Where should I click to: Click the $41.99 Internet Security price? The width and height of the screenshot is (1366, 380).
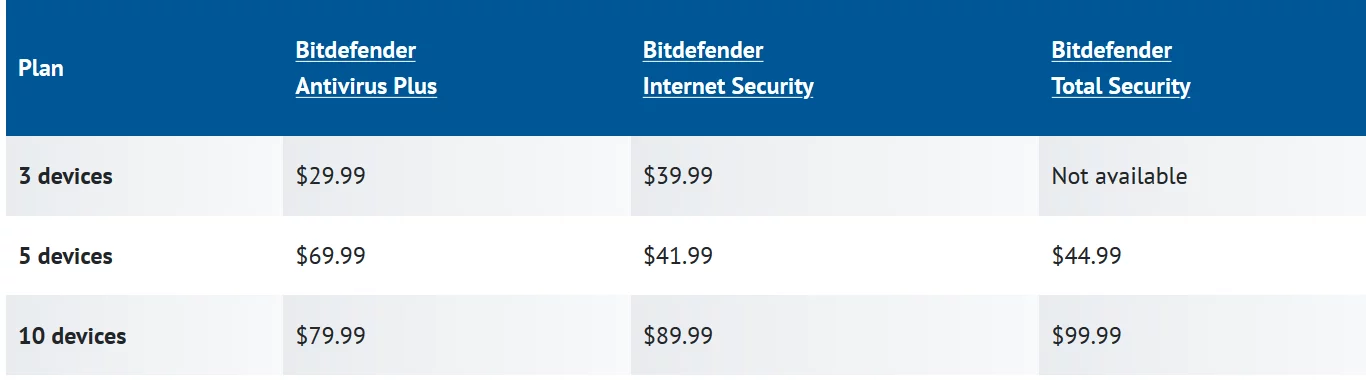[678, 256]
